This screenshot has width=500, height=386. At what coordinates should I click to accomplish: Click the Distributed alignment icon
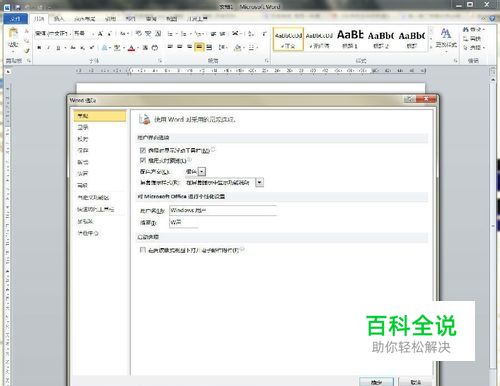tap(209, 47)
